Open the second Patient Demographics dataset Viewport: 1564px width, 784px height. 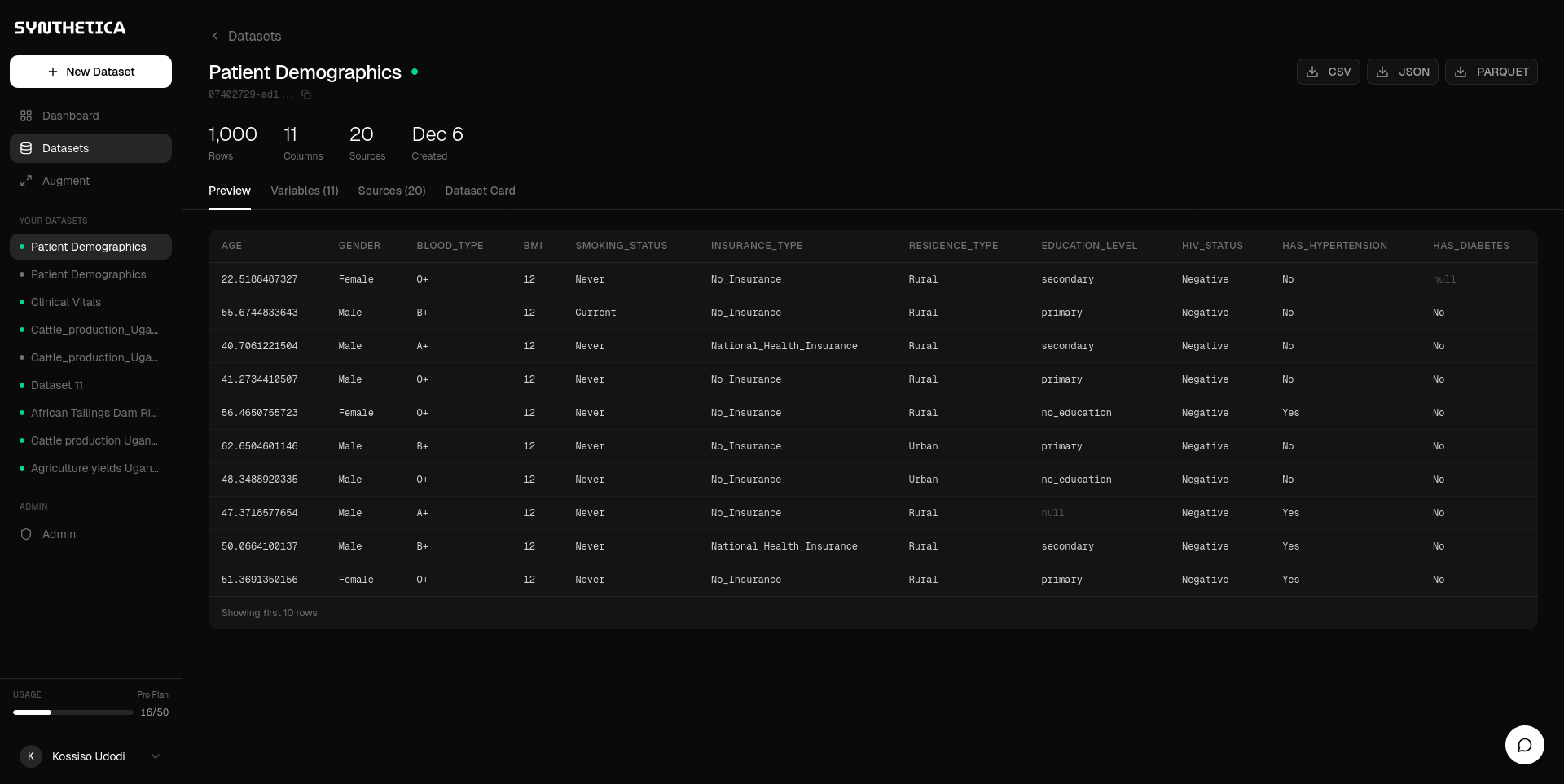point(90,274)
